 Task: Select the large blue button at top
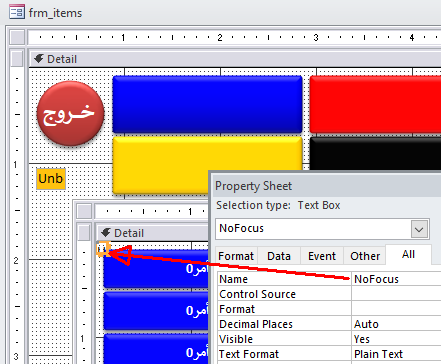point(207,104)
